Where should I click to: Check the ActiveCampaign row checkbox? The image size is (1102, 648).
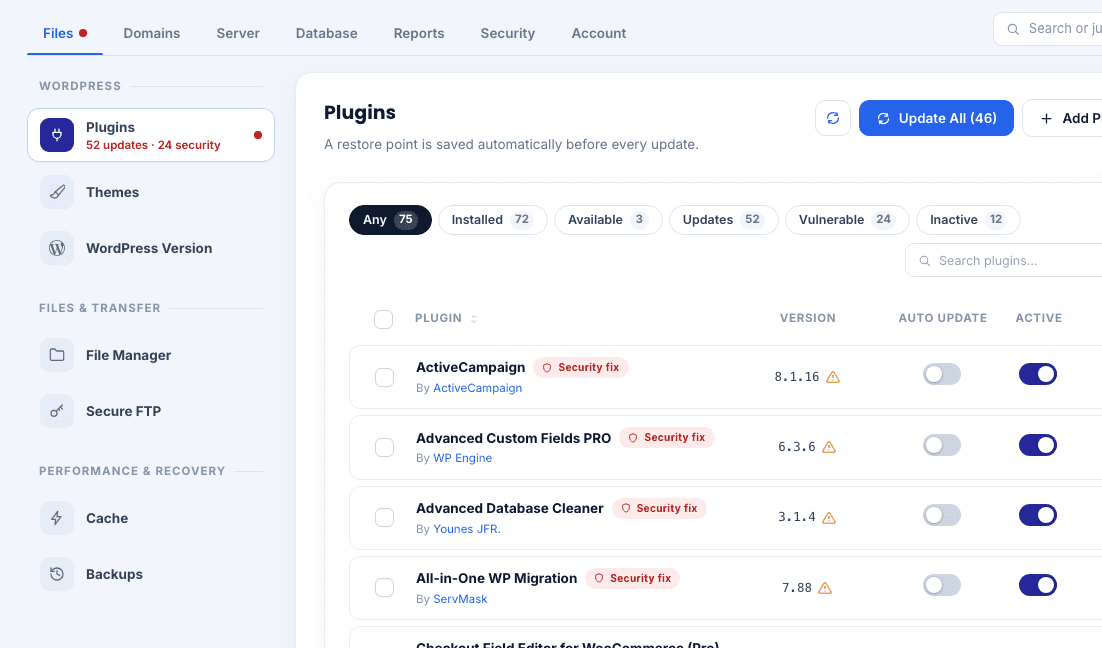point(384,377)
